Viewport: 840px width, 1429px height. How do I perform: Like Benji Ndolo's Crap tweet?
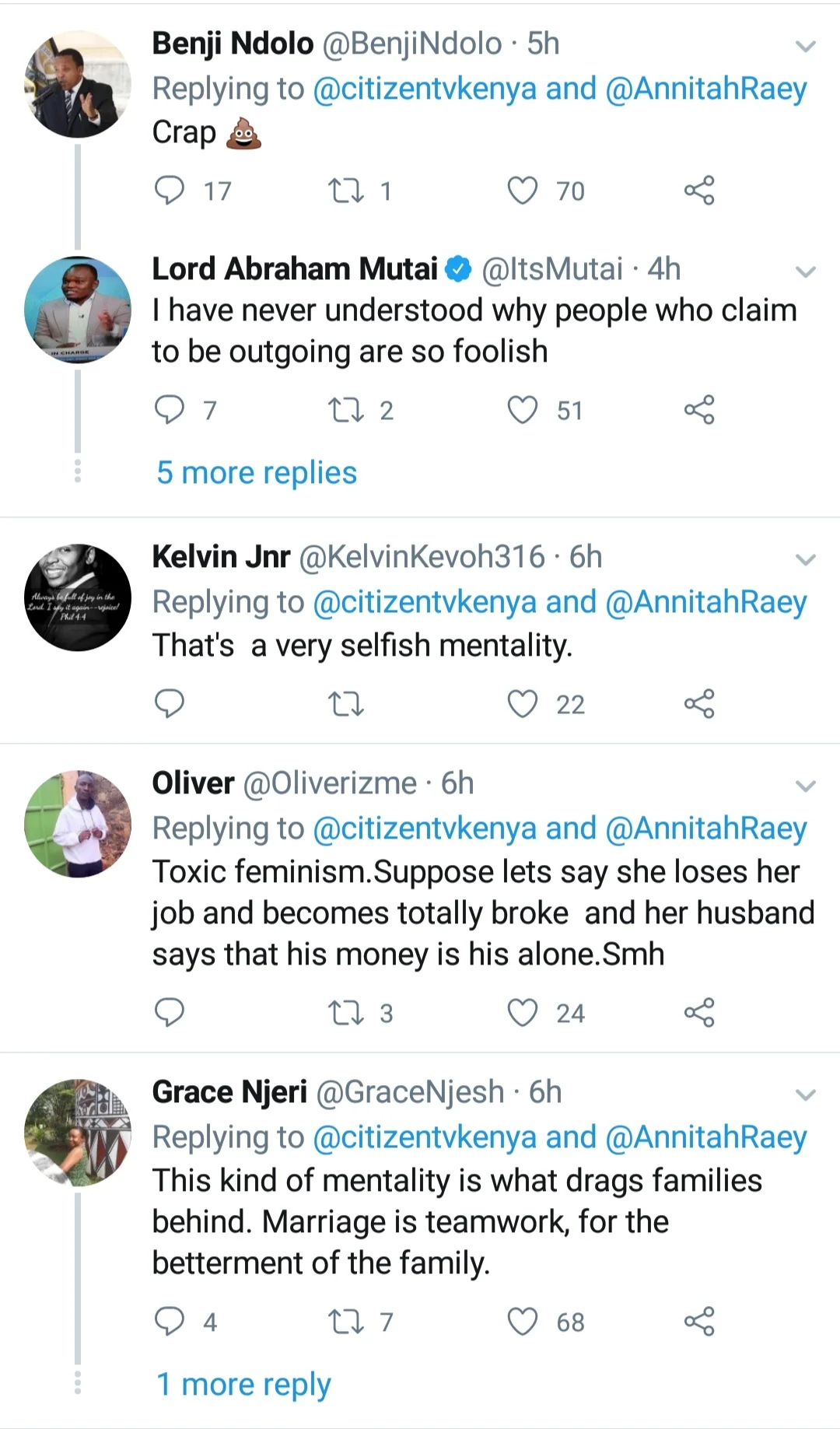523,191
